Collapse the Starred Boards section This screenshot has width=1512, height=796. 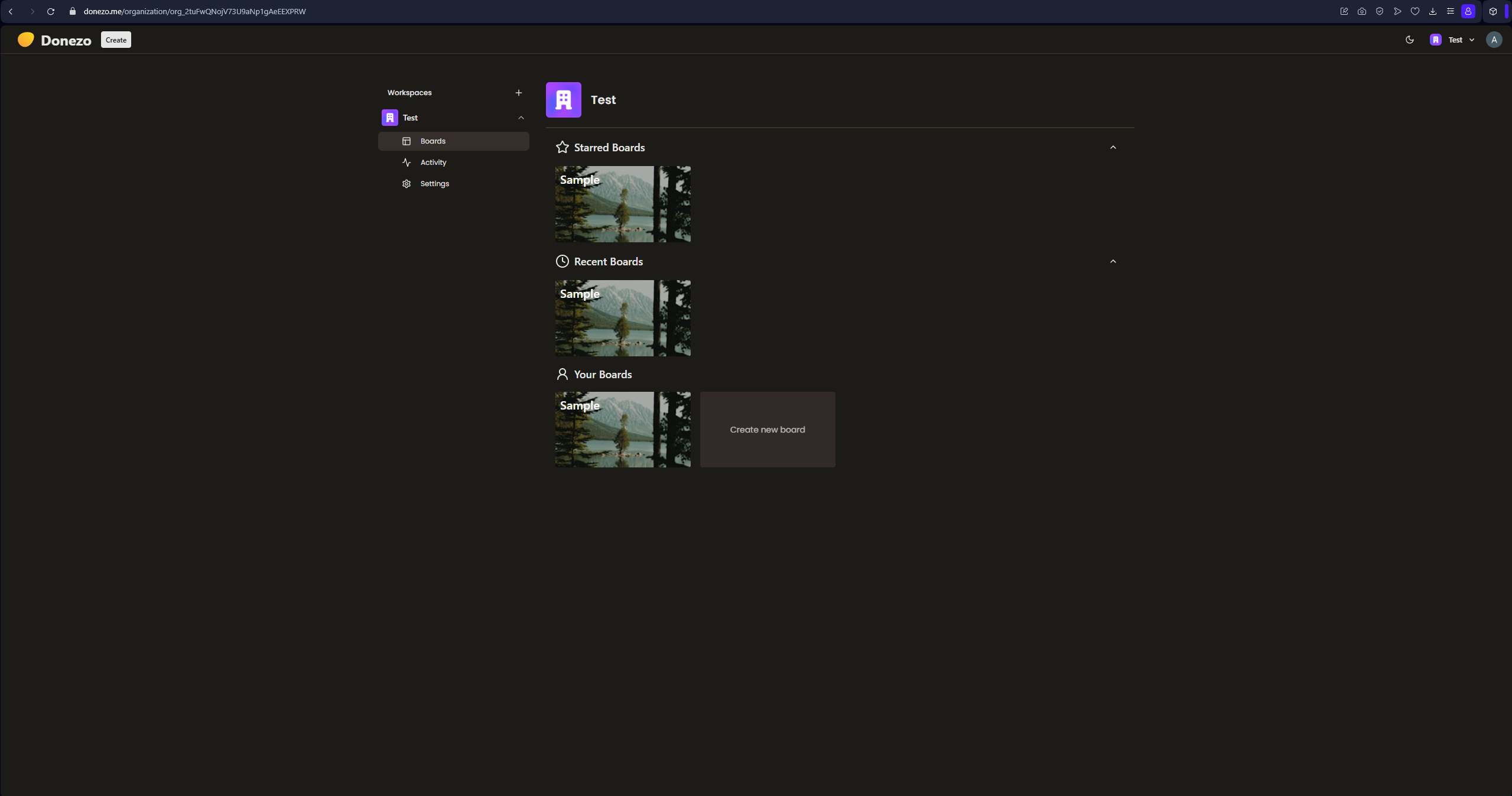[1113, 147]
